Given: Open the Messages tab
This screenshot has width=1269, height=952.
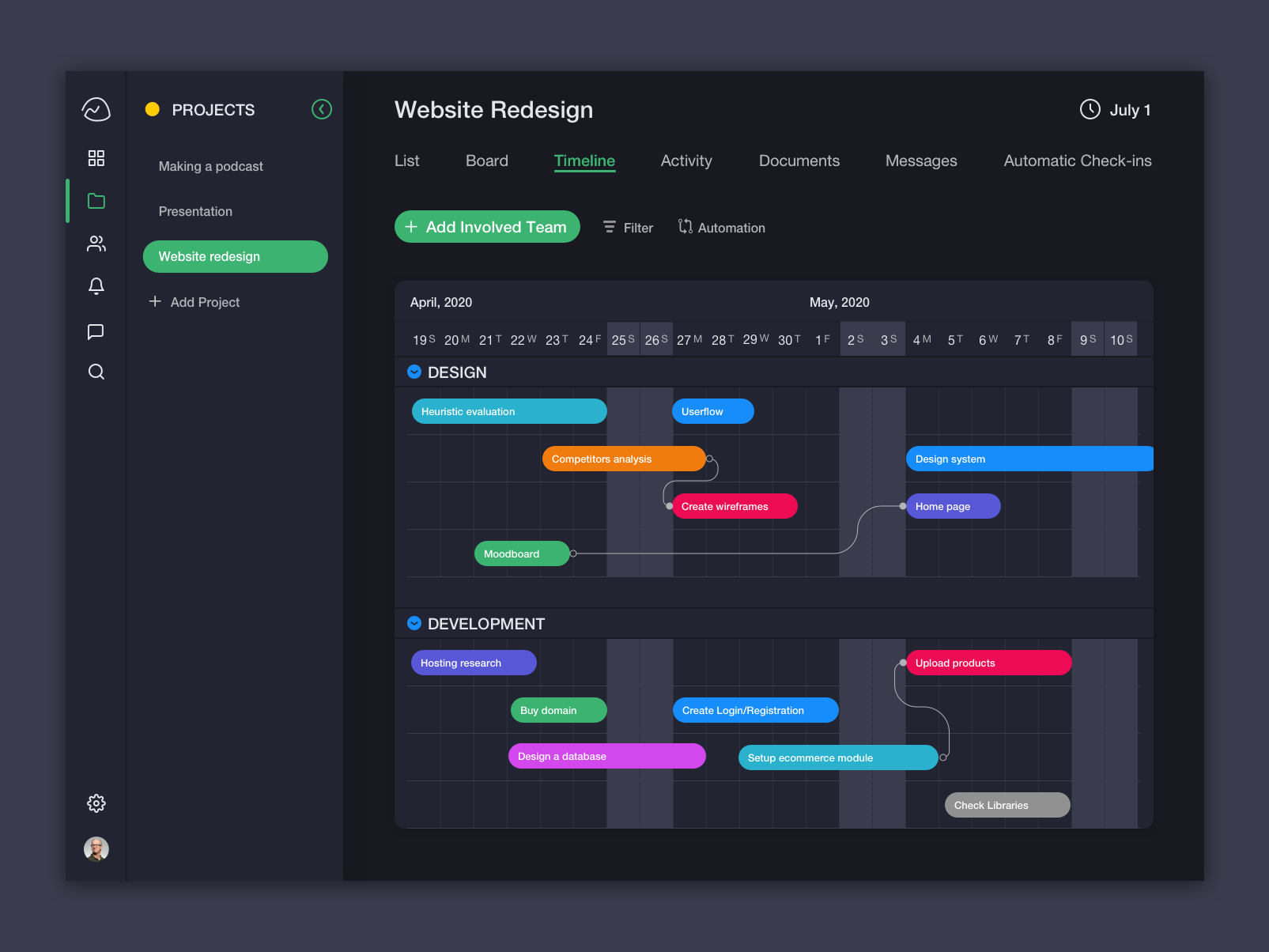Looking at the screenshot, I should click(921, 161).
